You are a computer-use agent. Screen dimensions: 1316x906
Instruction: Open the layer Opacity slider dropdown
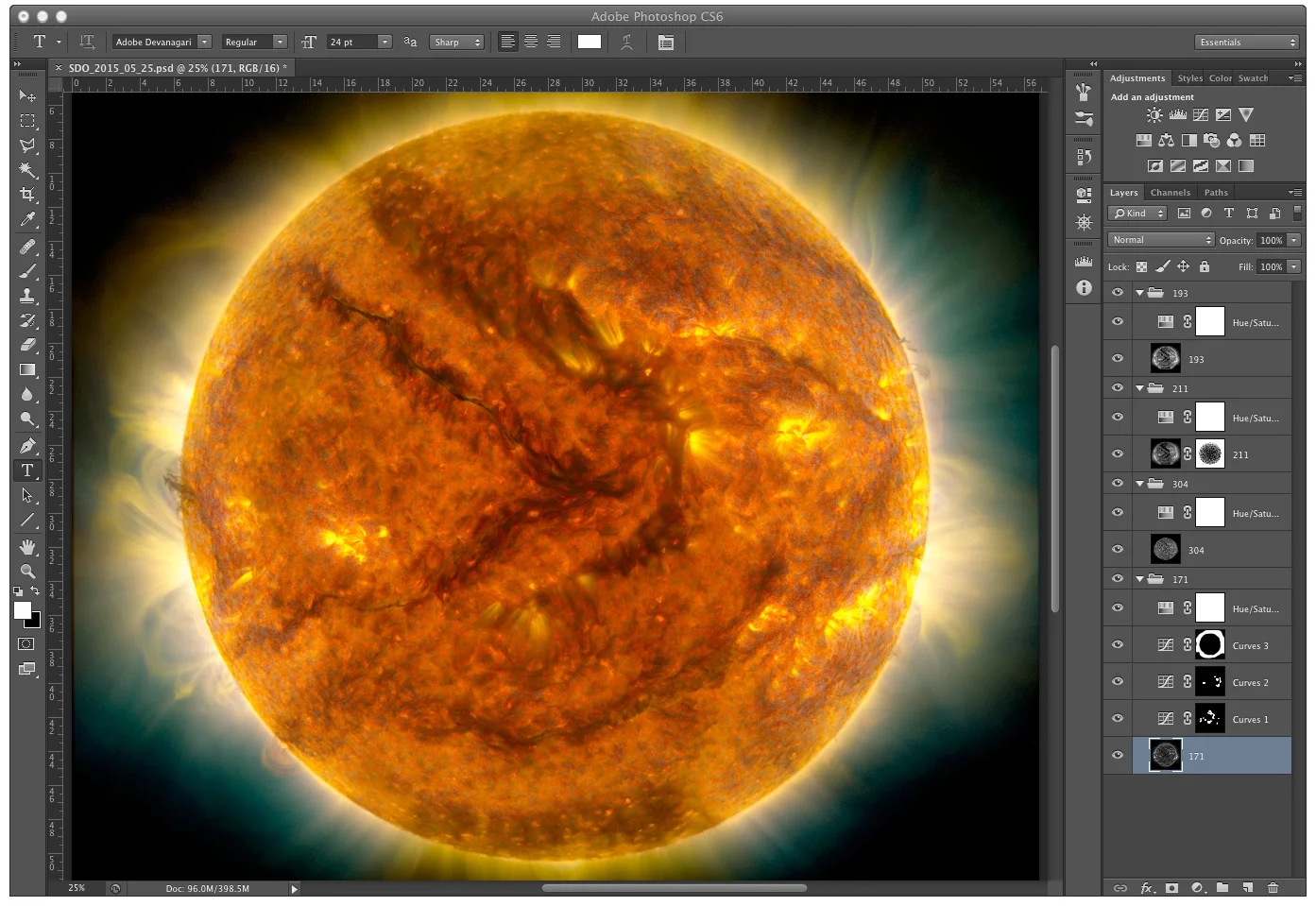coord(1294,240)
